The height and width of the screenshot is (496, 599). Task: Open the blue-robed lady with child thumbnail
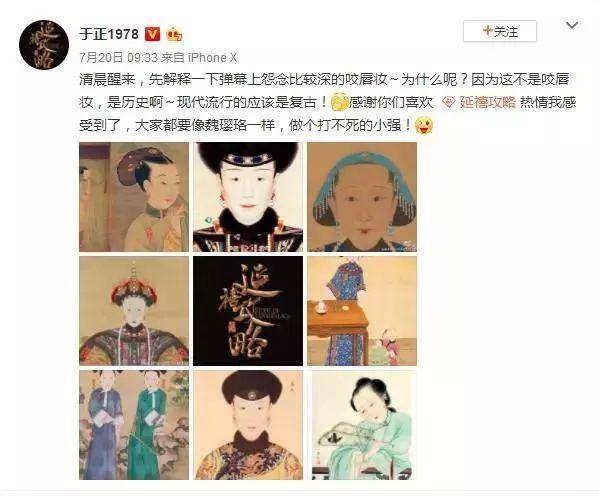362,311
